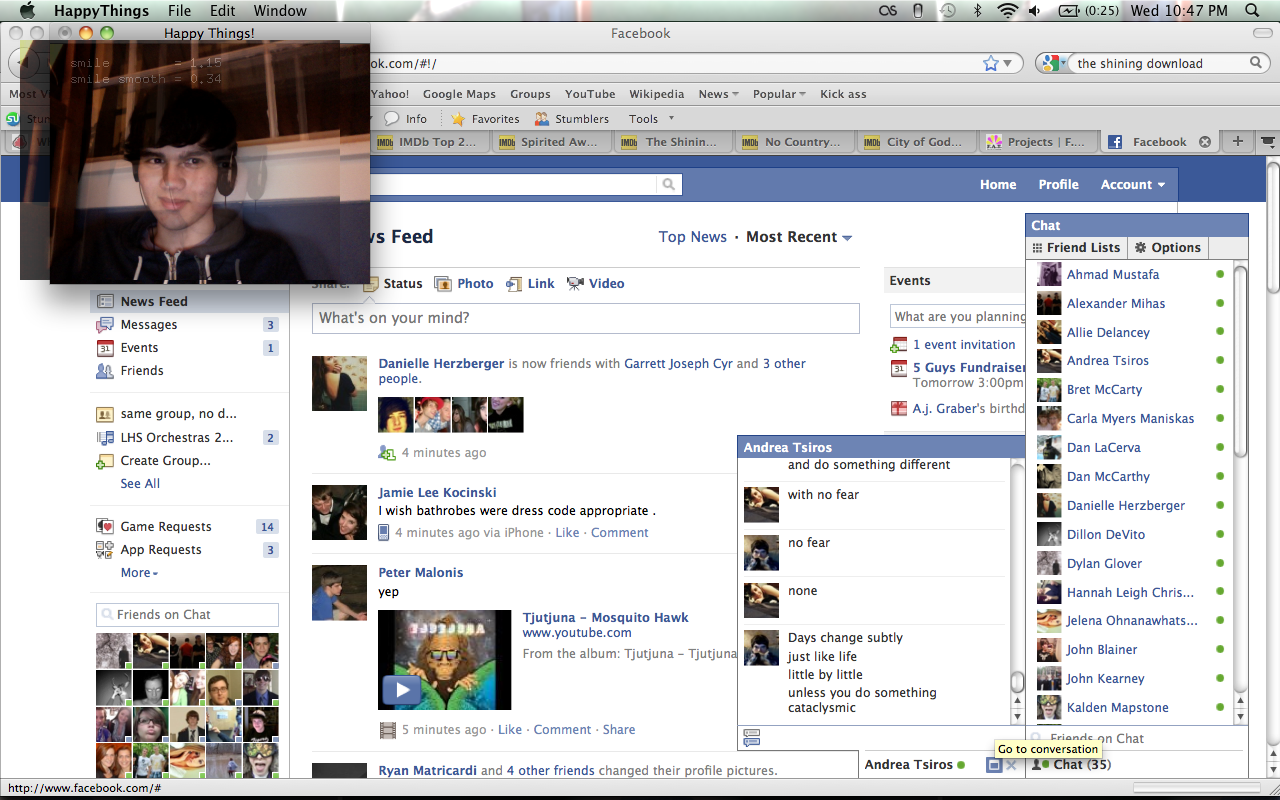Click the Friends on Chat search field
The image size is (1280, 800).
(x=188, y=615)
